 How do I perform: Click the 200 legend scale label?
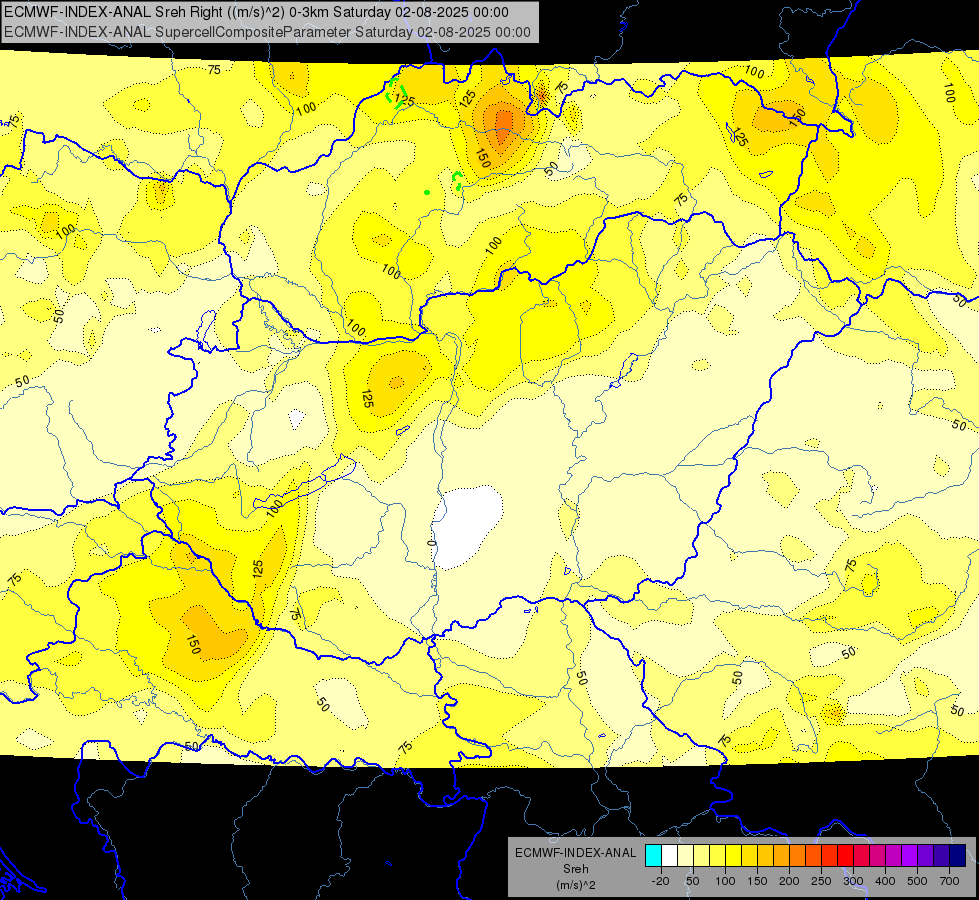(789, 881)
